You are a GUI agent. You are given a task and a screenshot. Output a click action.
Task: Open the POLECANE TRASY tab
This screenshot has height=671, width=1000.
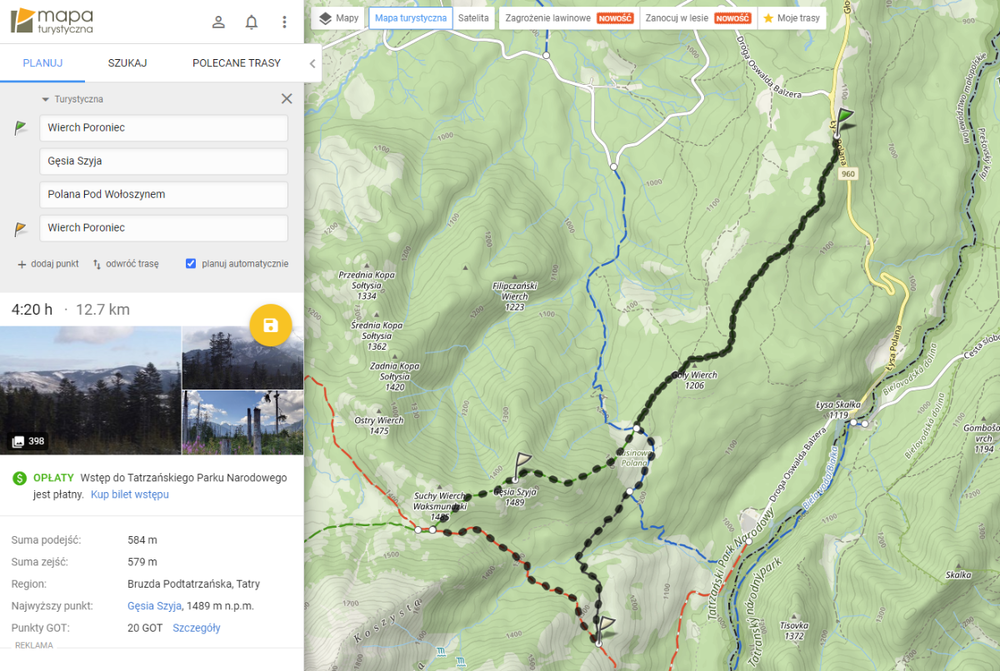(236, 63)
